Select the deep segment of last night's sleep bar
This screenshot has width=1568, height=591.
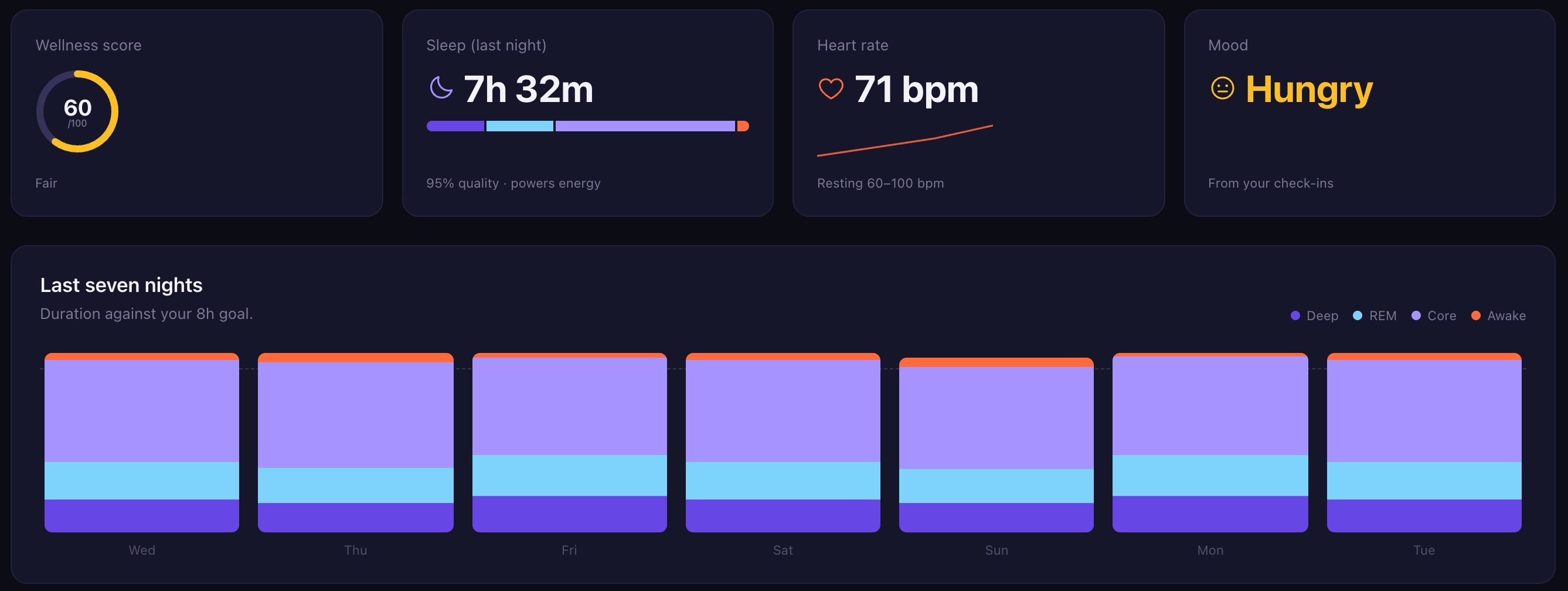point(455,126)
